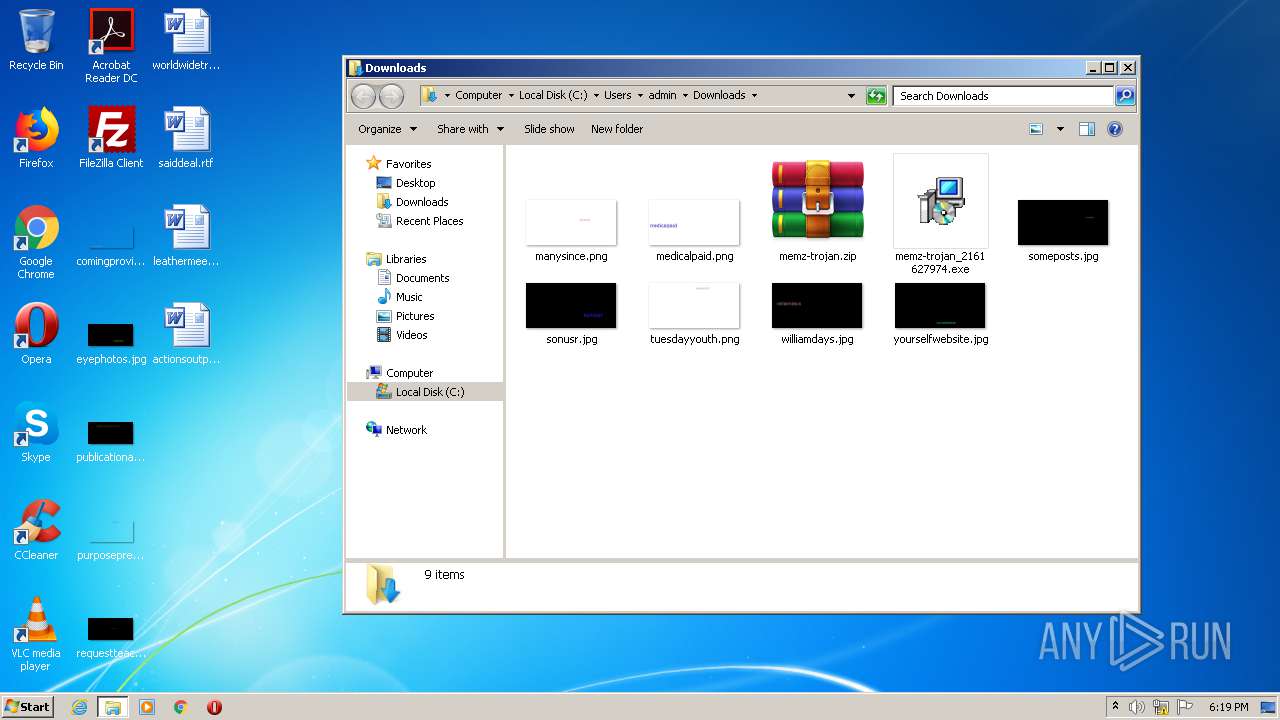Viewport: 1280px width, 720px height.
Task: Click the clock showing 6:19 PM
Action: tap(1228, 707)
